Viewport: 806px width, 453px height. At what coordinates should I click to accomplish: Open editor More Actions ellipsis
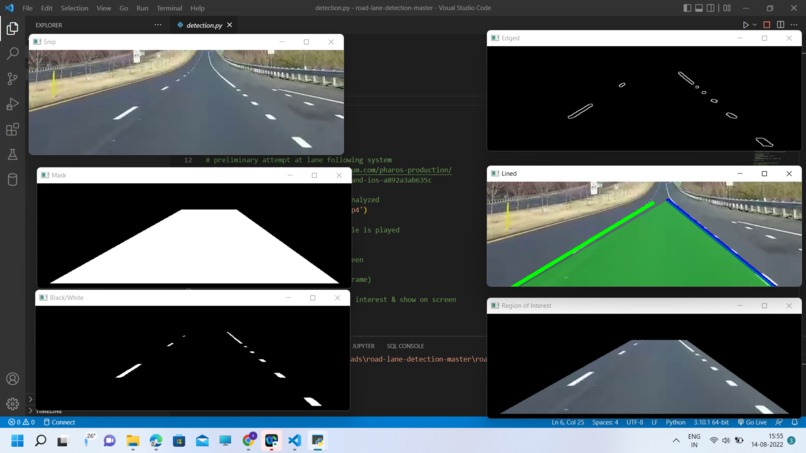[x=794, y=25]
